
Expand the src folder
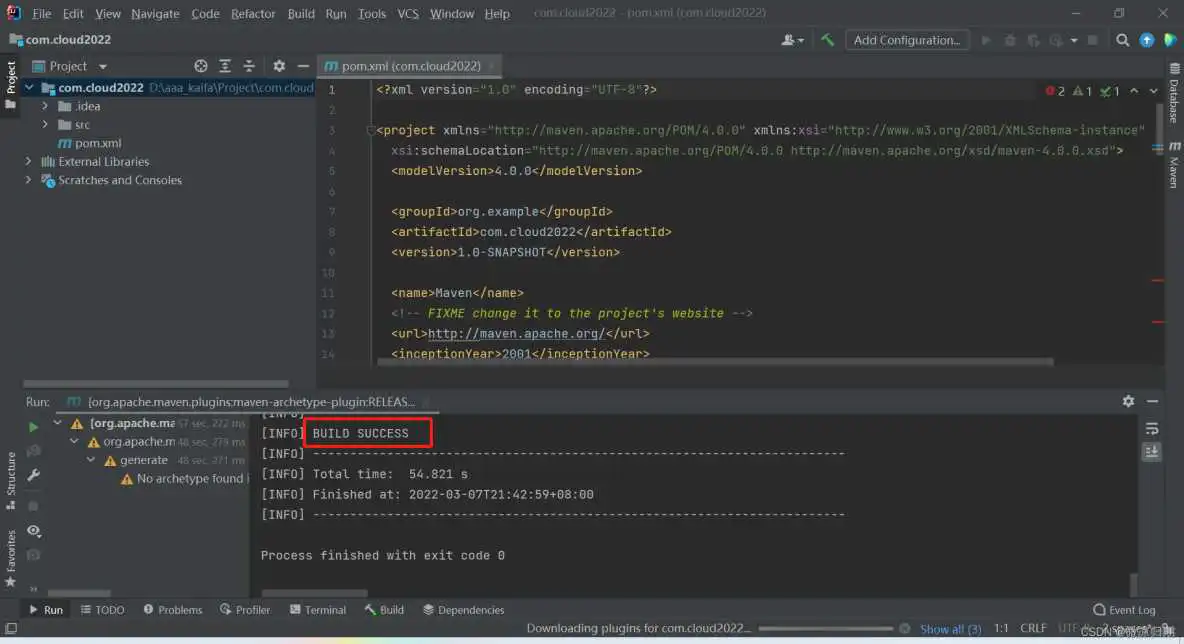click(x=46, y=125)
